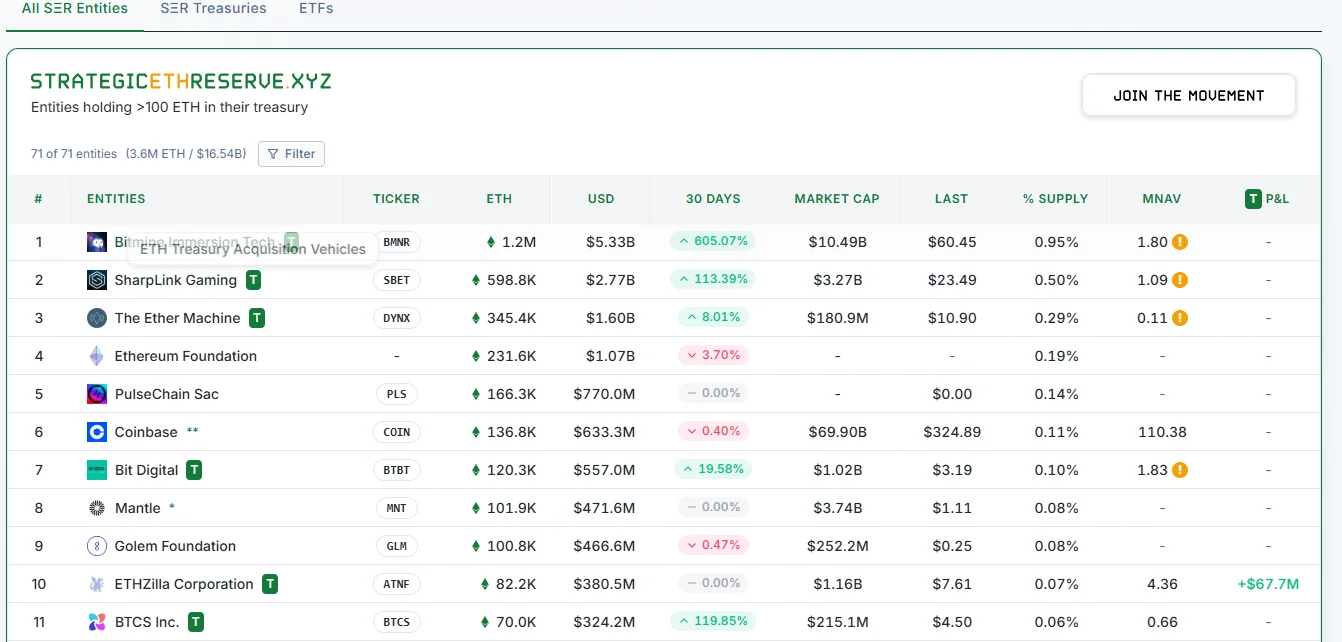Click the MNT ticker badge
Image resolution: width=1342 pixels, height=642 pixels.
396,508
